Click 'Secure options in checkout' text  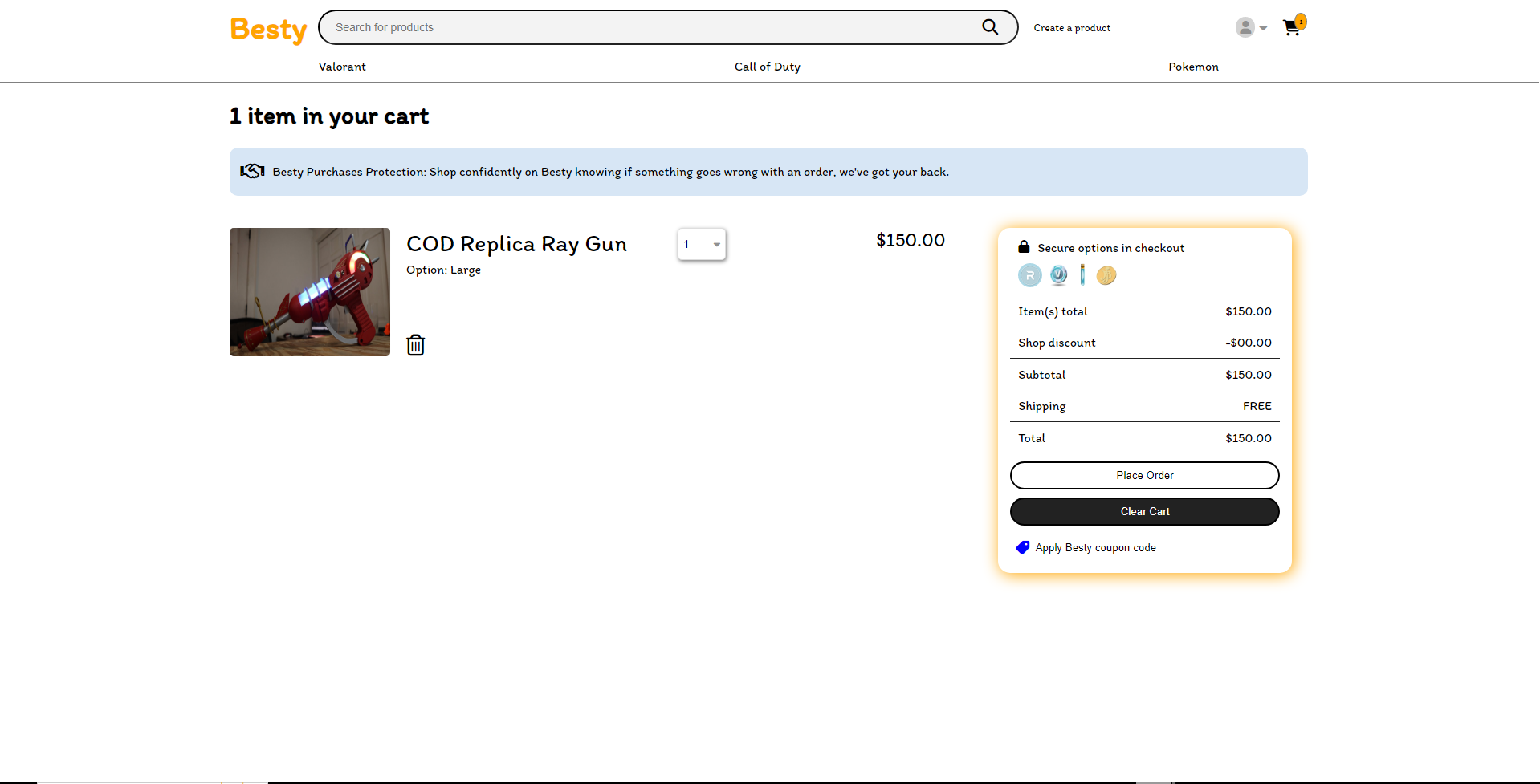pyautogui.click(x=1110, y=248)
